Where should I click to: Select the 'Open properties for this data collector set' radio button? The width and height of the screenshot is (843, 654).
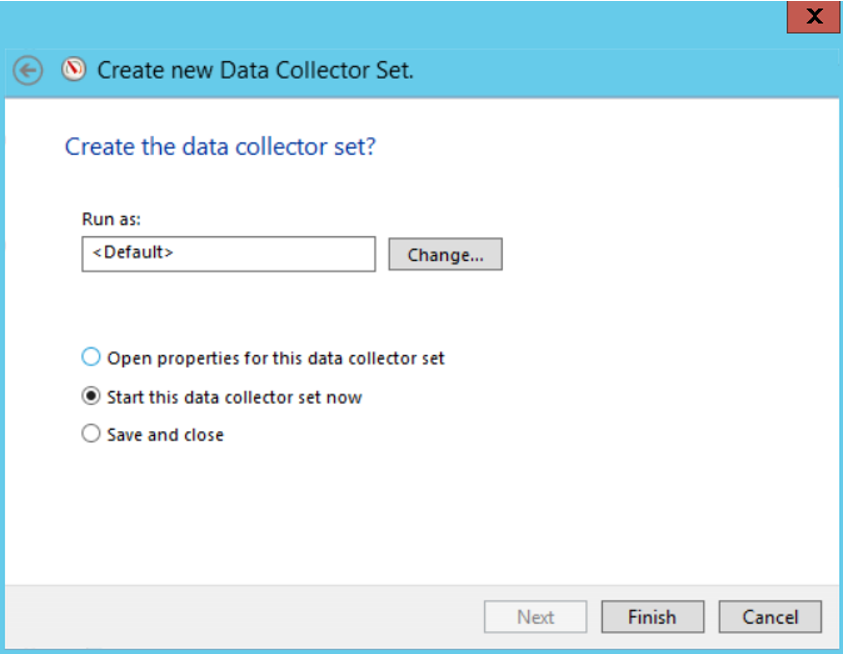[91, 357]
